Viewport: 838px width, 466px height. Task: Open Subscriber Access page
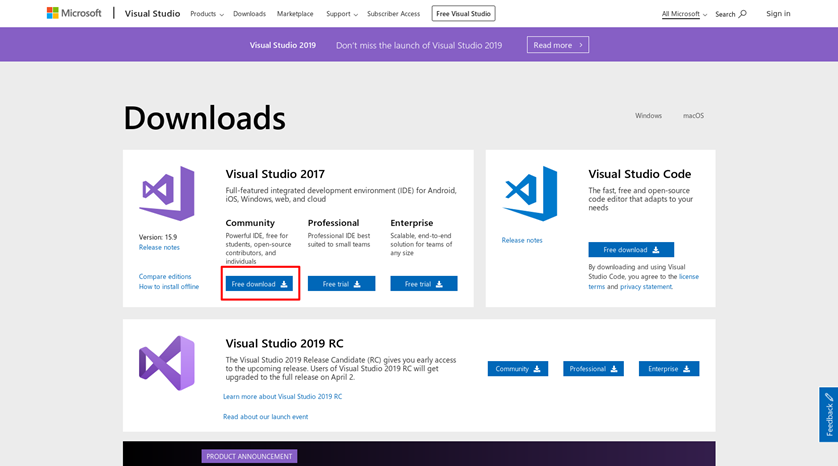tap(393, 14)
